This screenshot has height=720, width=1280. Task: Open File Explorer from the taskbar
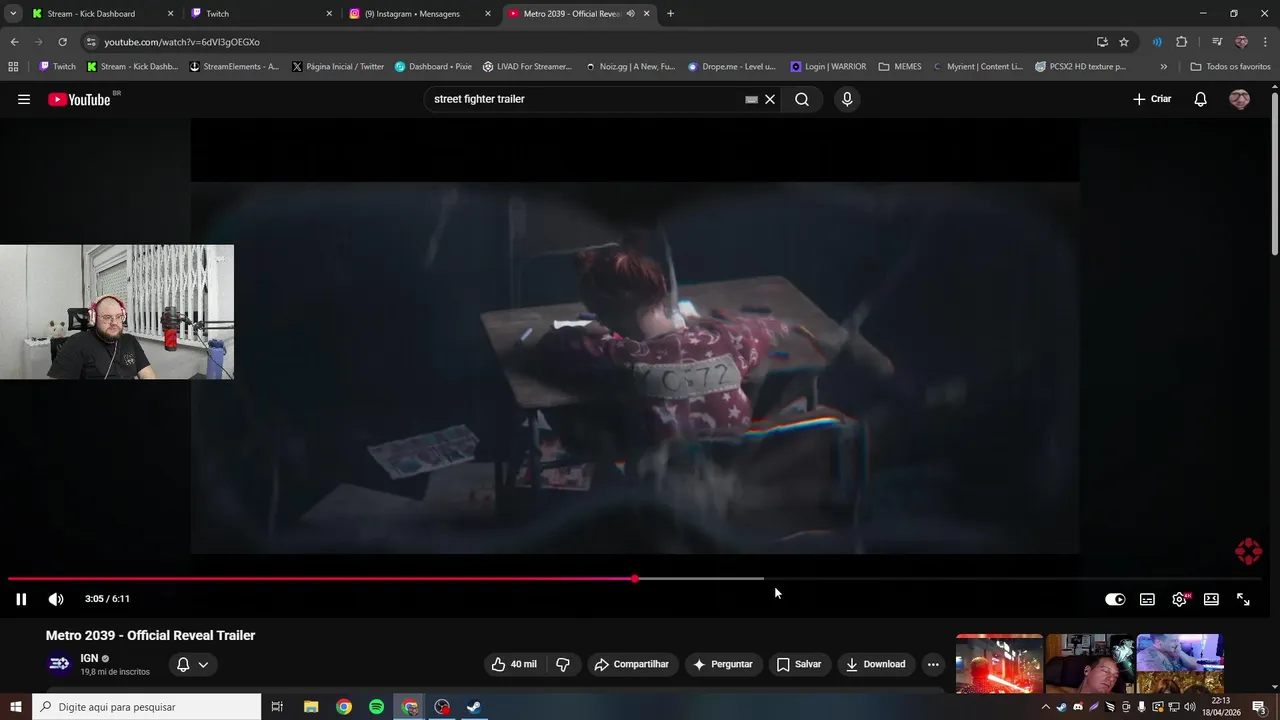click(x=311, y=707)
